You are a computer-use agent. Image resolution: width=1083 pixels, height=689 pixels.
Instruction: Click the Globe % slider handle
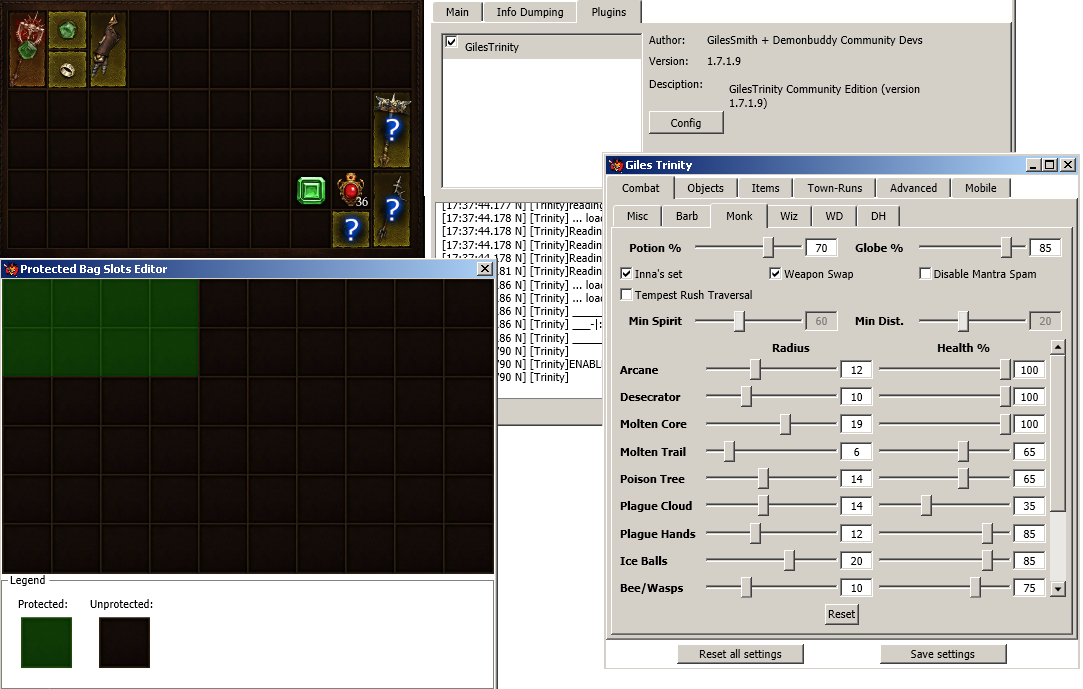(x=1008, y=247)
